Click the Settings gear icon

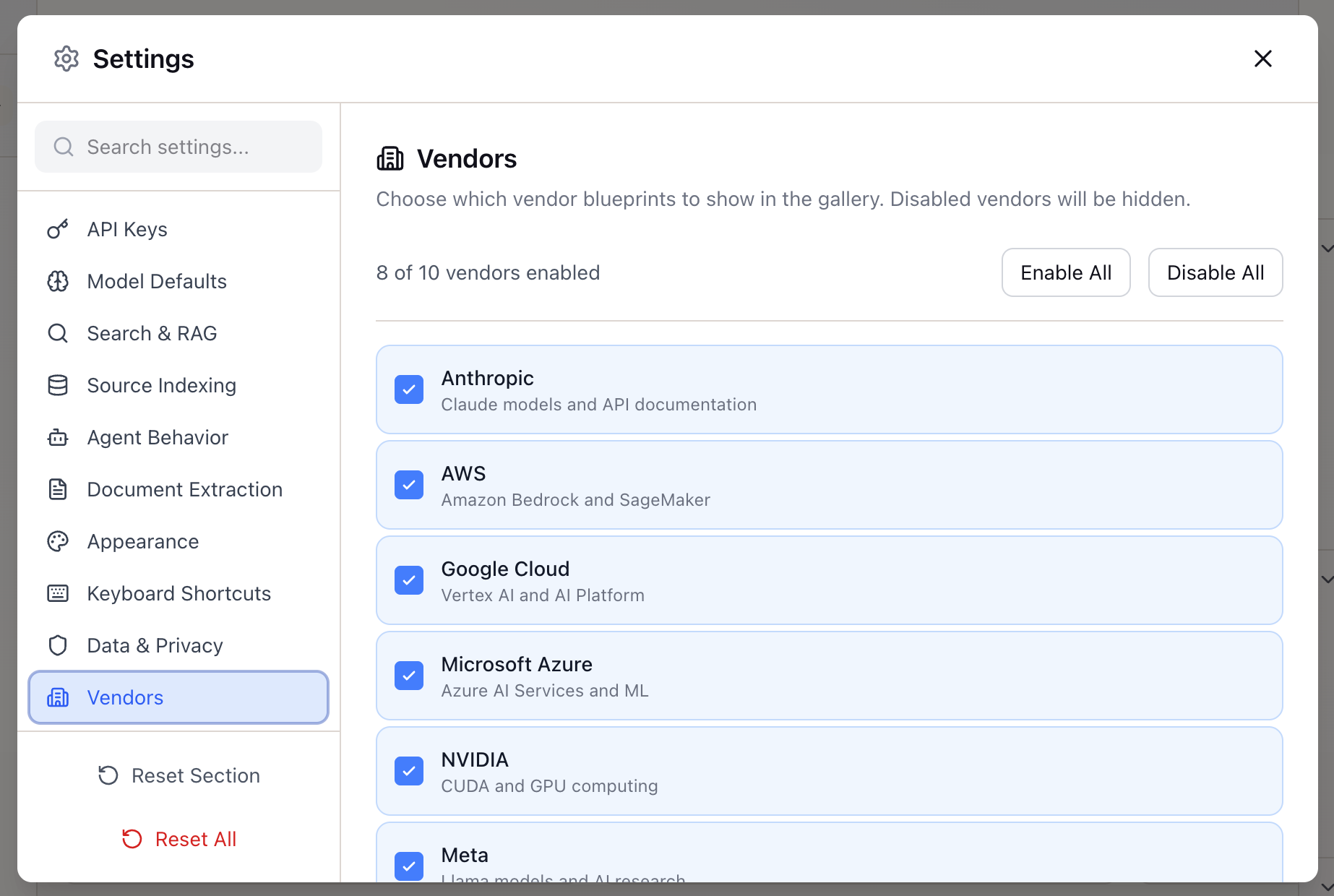coord(66,59)
